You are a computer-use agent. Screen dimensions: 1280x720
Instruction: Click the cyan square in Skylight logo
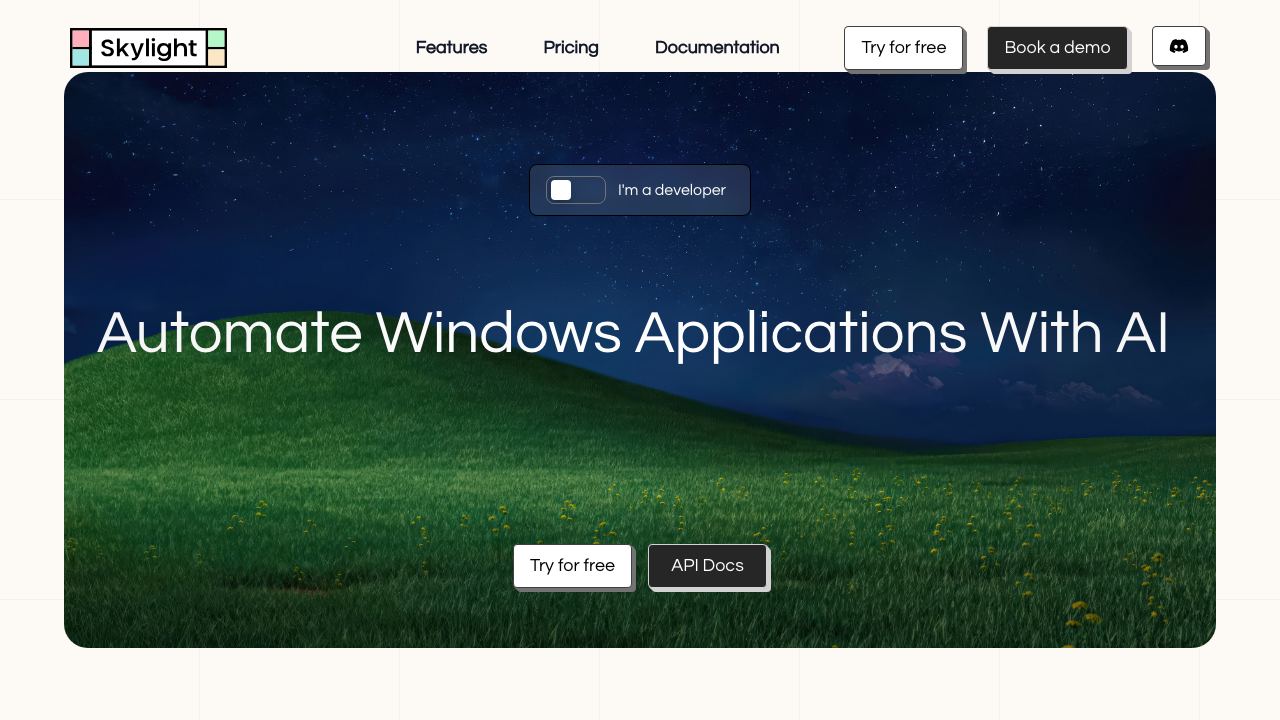tap(80, 57)
